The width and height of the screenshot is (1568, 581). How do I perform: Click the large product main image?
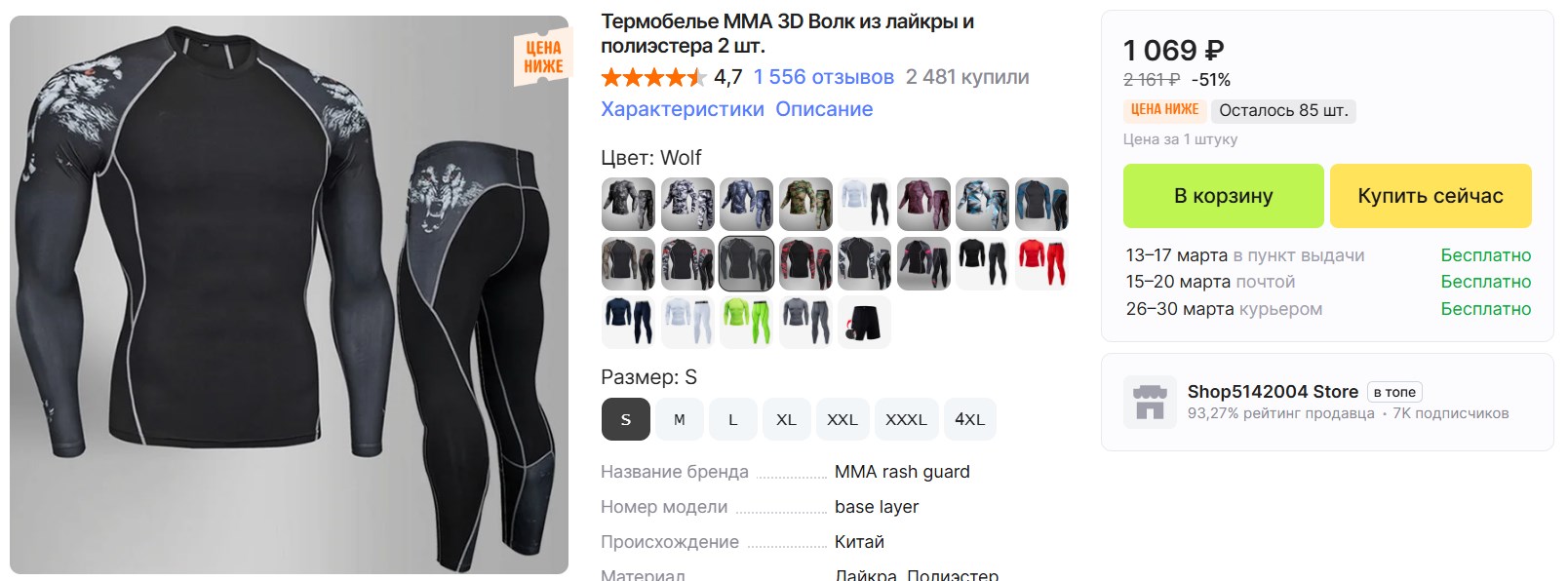(x=289, y=294)
